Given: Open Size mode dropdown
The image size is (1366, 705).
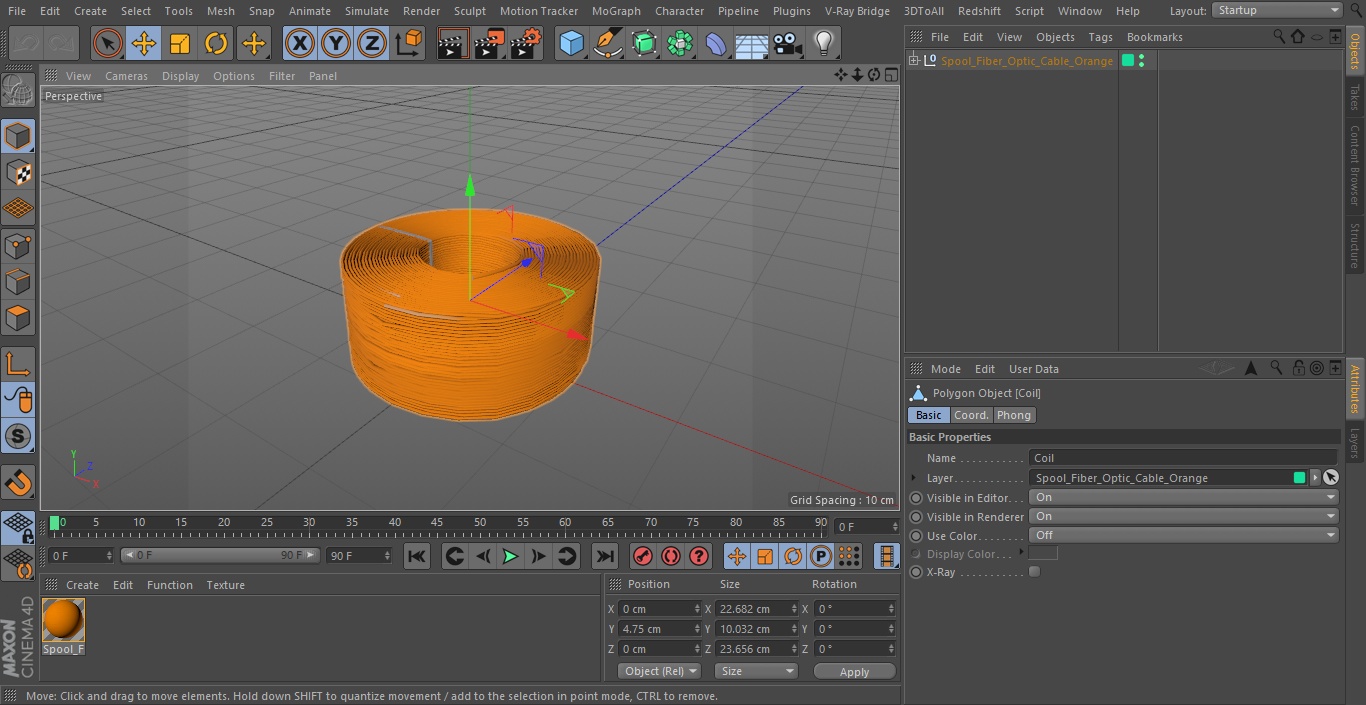Looking at the screenshot, I should 756,671.
